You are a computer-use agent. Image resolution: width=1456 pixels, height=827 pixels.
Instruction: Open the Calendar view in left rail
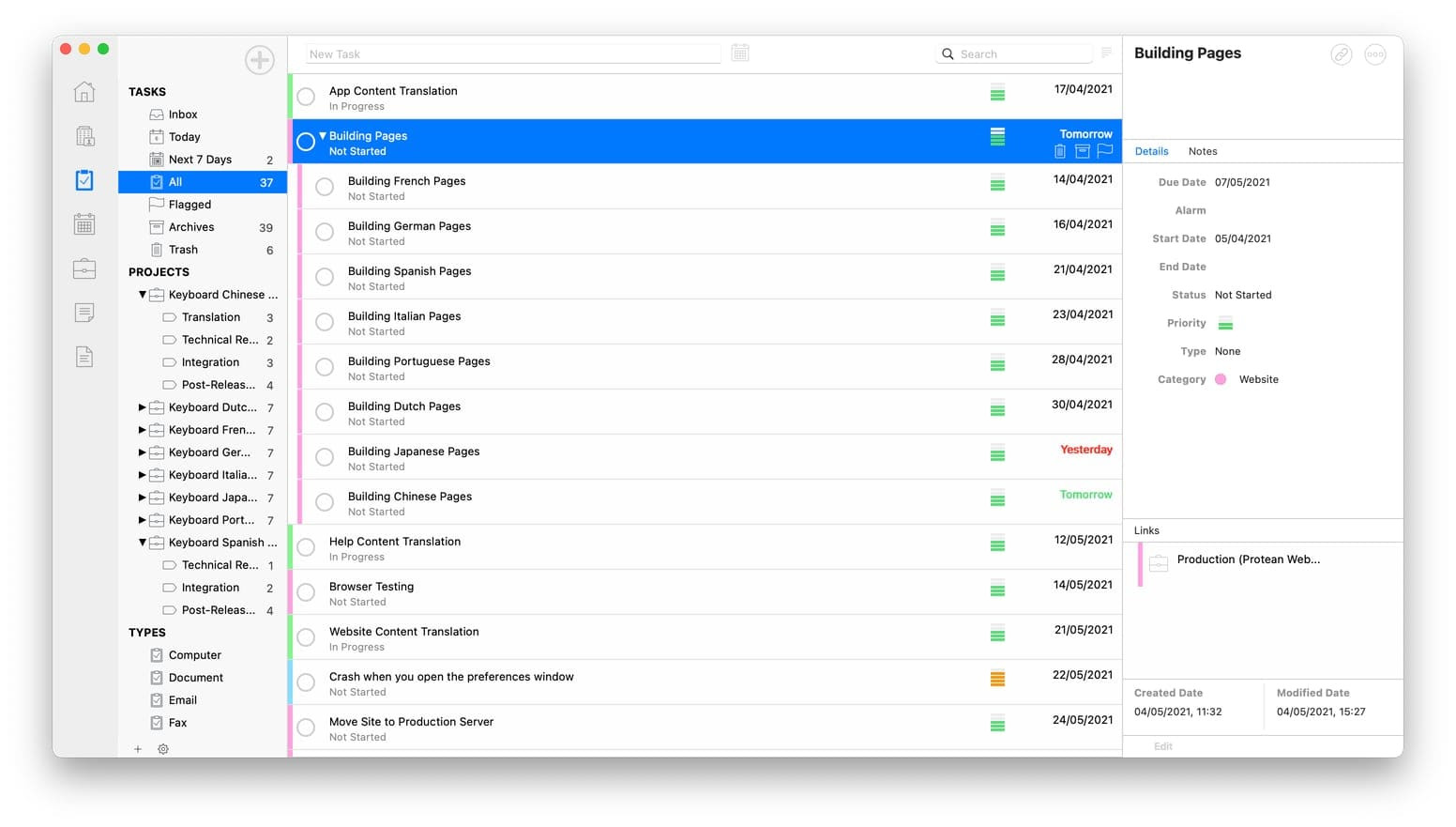tap(84, 224)
